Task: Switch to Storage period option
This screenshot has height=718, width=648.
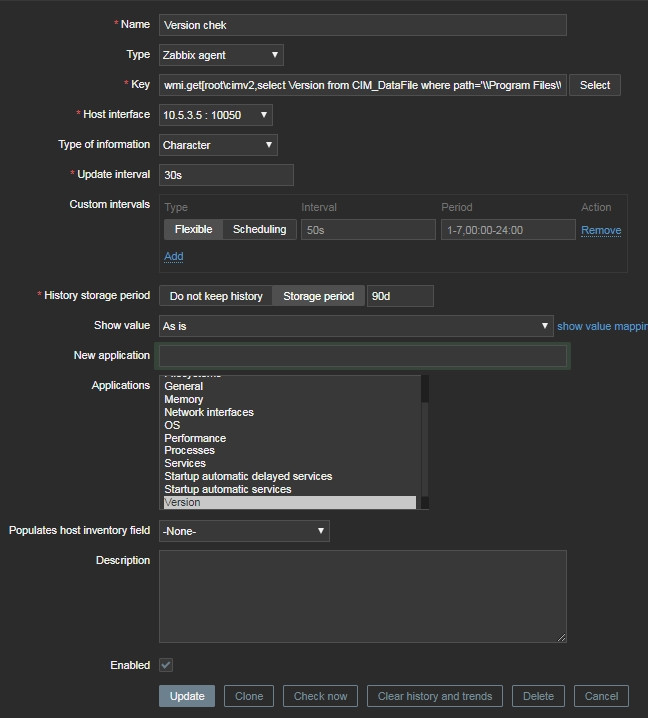Action: [x=318, y=296]
